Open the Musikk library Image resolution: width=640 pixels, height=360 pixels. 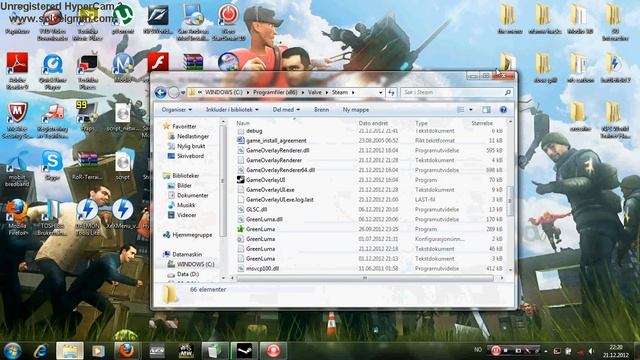186,205
